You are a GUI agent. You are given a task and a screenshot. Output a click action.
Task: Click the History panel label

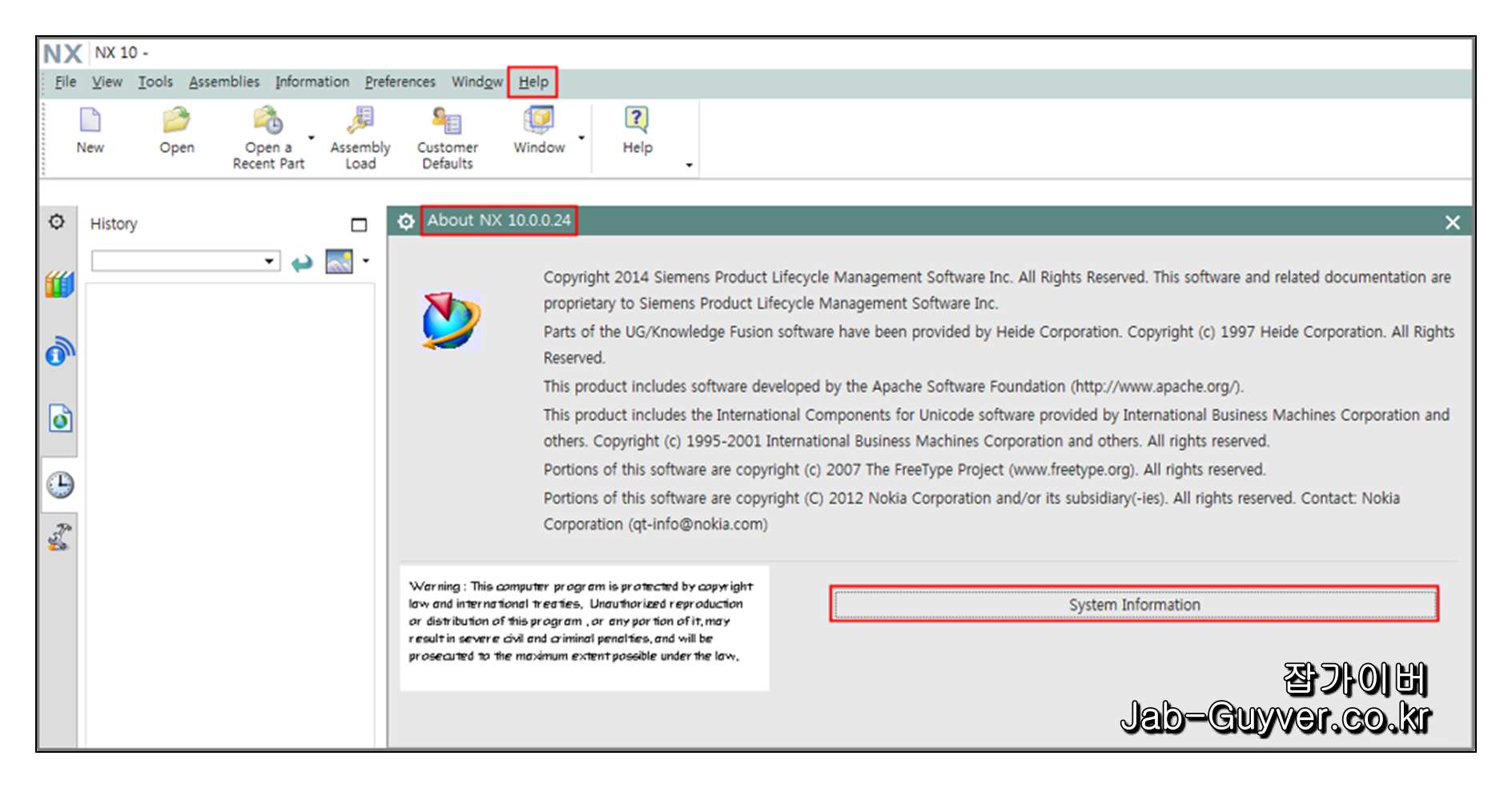coord(114,224)
